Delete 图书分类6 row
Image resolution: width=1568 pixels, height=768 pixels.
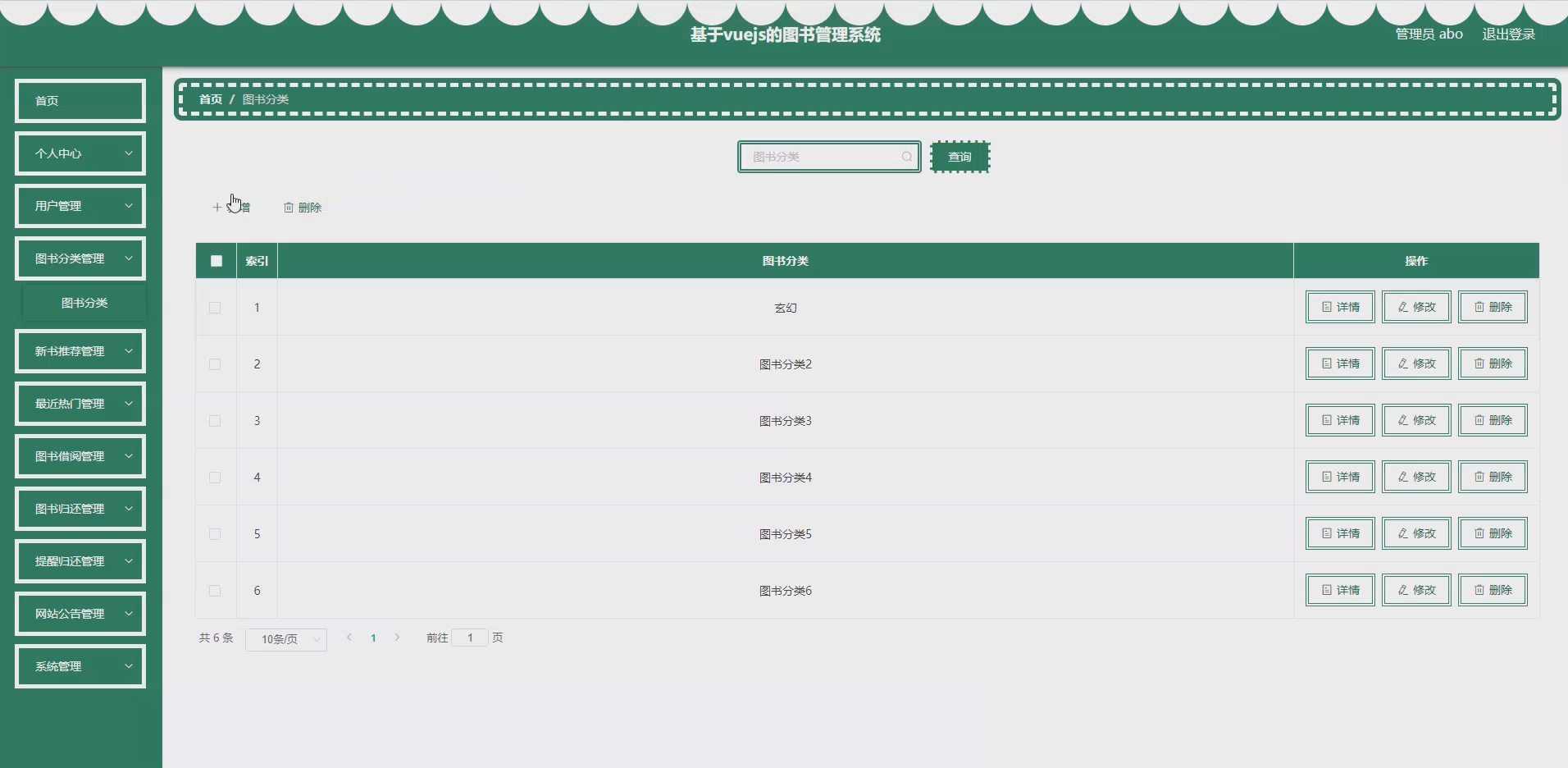pyautogui.click(x=1493, y=590)
